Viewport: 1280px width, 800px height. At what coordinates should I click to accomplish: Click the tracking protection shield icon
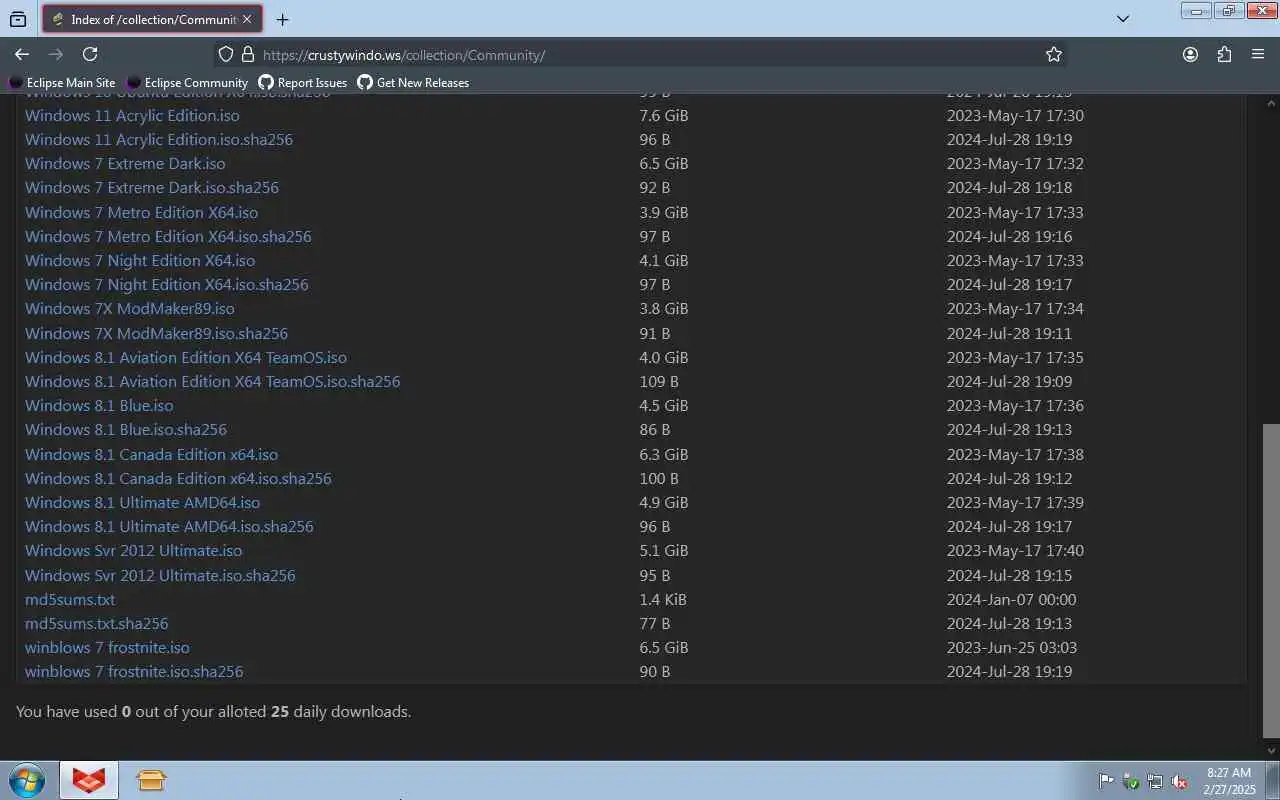[x=226, y=55]
